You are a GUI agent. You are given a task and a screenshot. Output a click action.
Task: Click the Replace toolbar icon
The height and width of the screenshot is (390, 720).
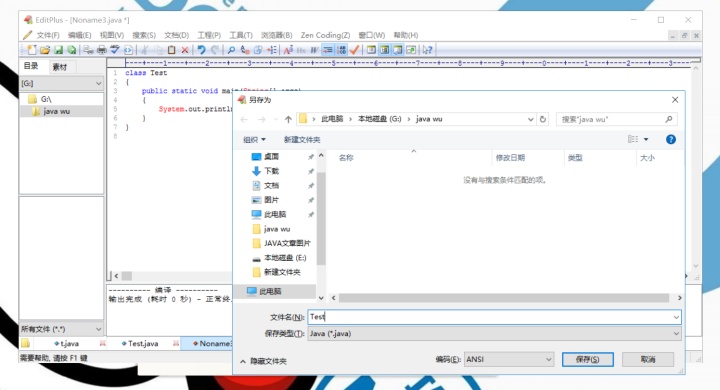click(245, 50)
